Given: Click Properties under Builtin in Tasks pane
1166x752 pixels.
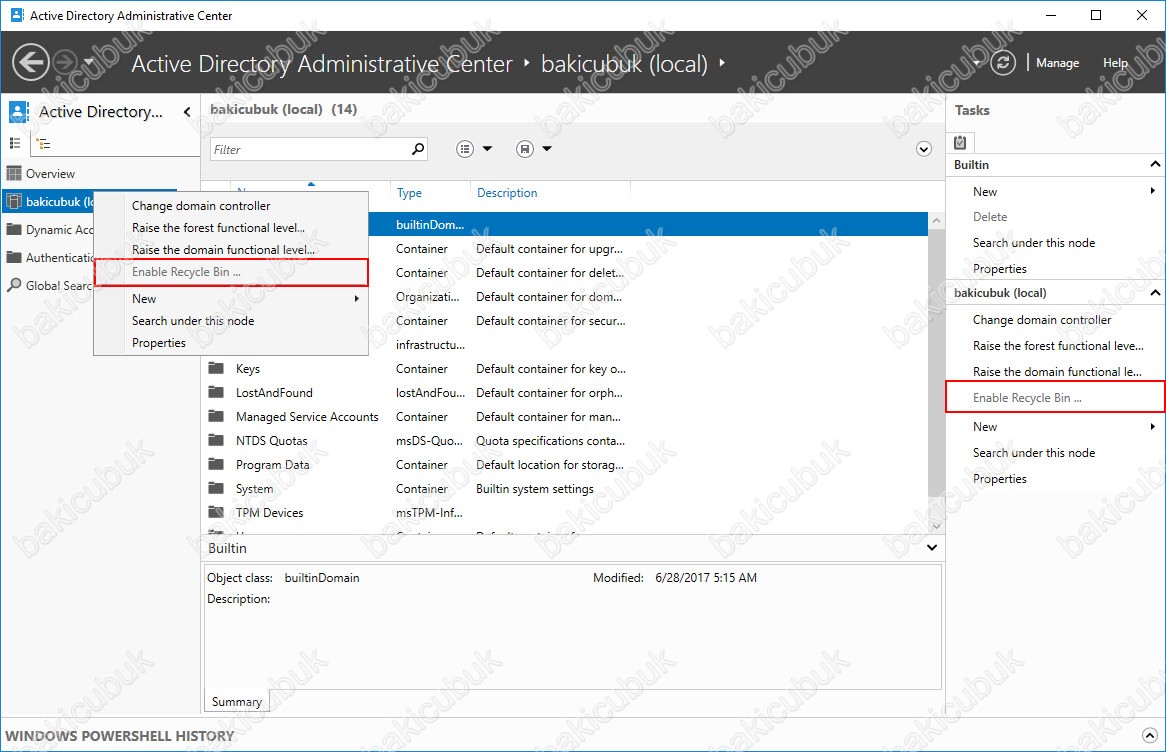Looking at the screenshot, I should tap(999, 269).
